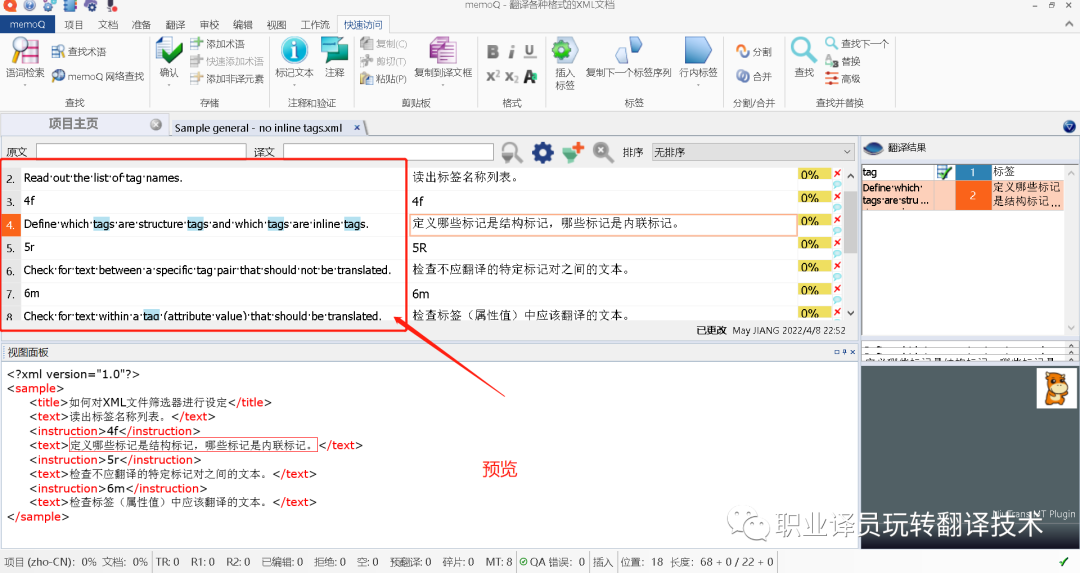Click the 翻译结果 panel header icon
Image resolution: width=1080 pixels, height=573 pixels.
pyautogui.click(x=873, y=147)
